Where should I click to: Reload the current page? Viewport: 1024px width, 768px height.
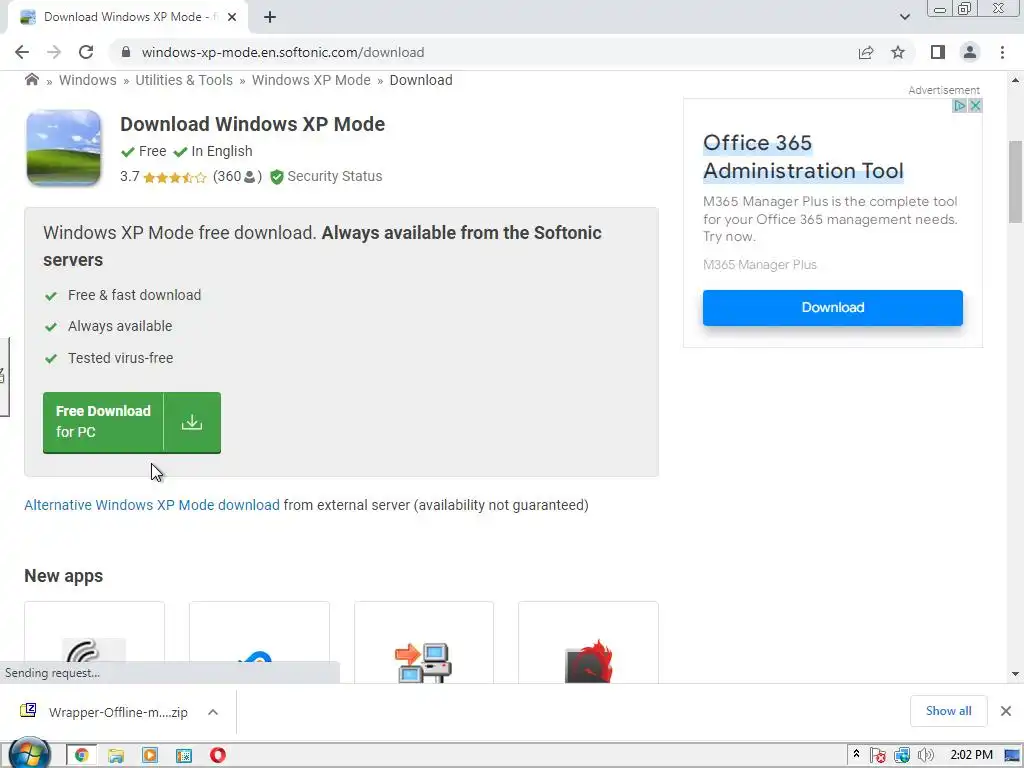[86, 52]
